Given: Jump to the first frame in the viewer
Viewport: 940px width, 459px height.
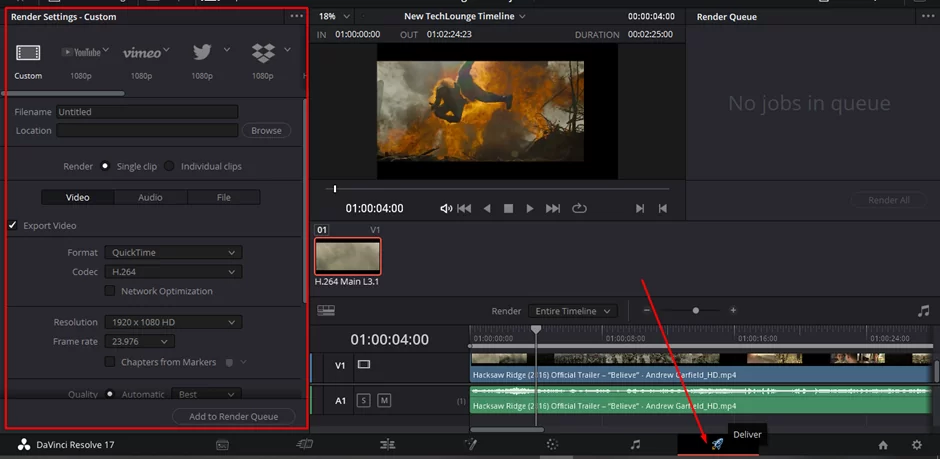Looking at the screenshot, I should (464, 209).
